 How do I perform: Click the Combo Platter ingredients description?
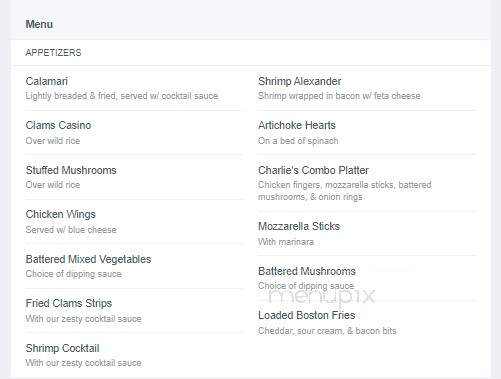345,191
